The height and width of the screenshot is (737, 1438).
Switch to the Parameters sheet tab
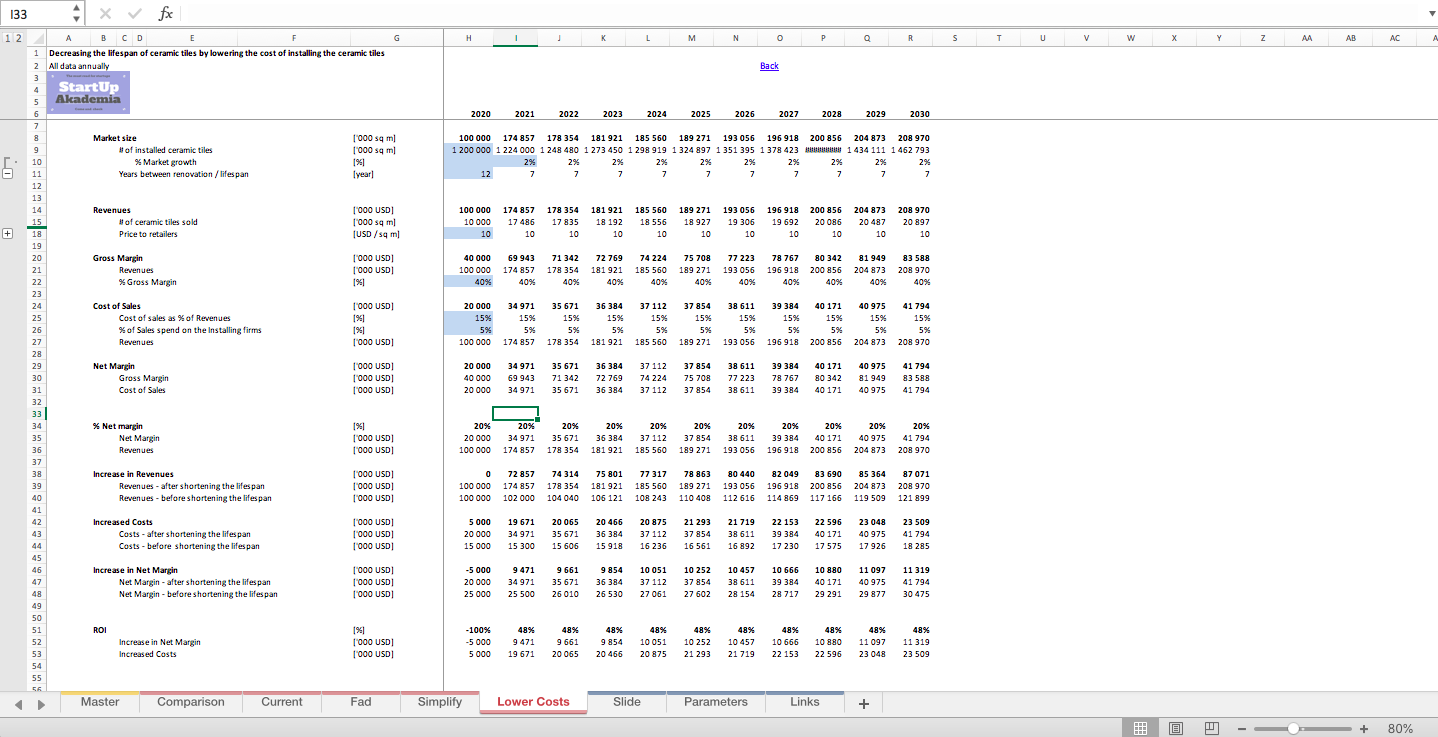point(714,702)
